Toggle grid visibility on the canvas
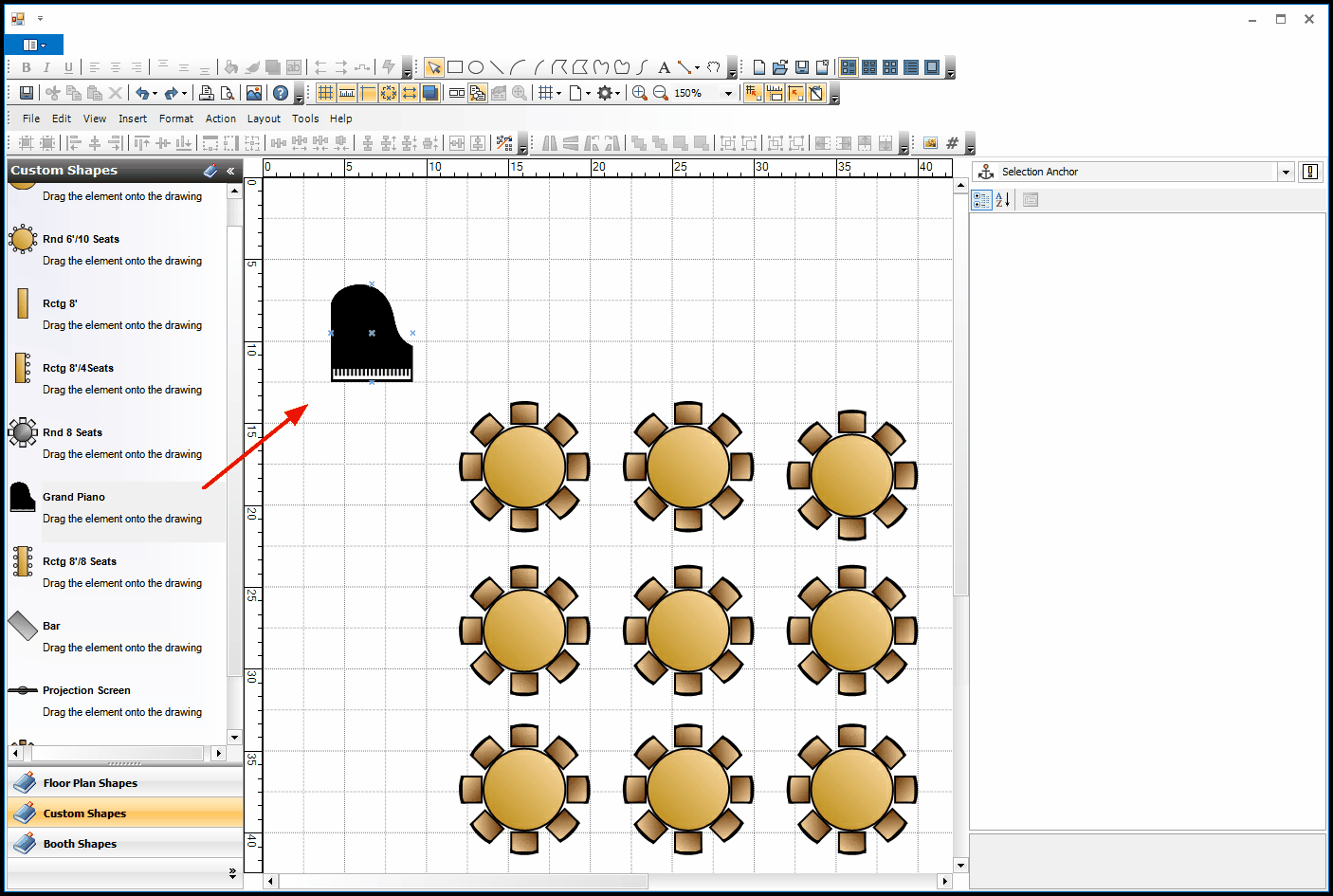 pos(326,93)
